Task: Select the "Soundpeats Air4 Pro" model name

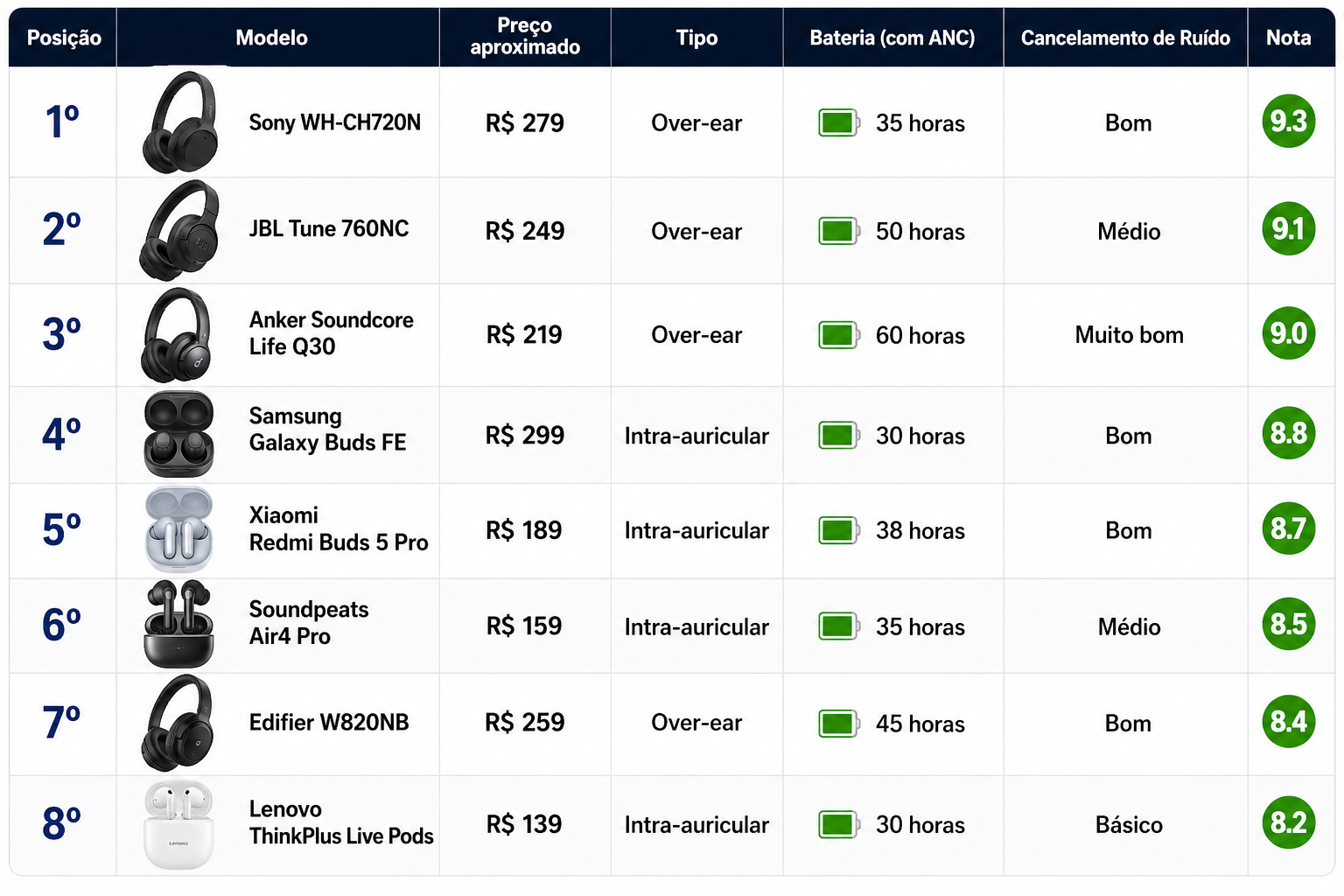Action: click(309, 622)
